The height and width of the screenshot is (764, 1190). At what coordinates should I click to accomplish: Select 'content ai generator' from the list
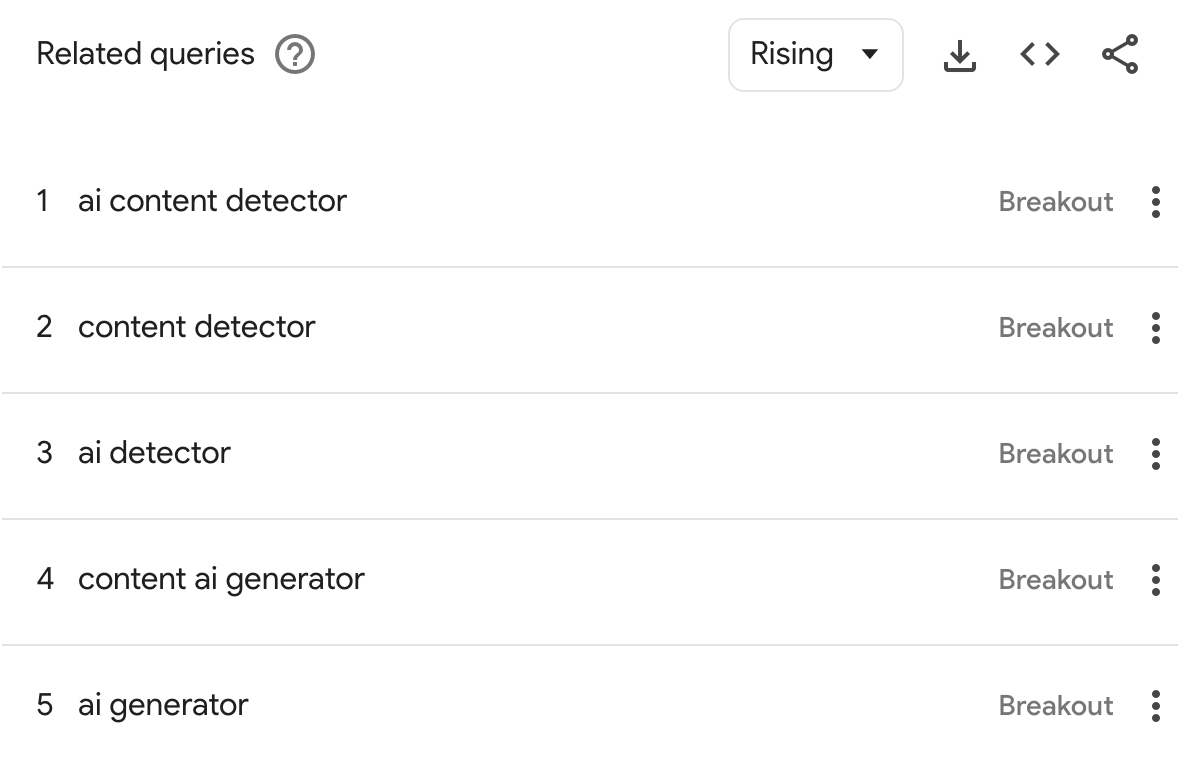coord(222,580)
